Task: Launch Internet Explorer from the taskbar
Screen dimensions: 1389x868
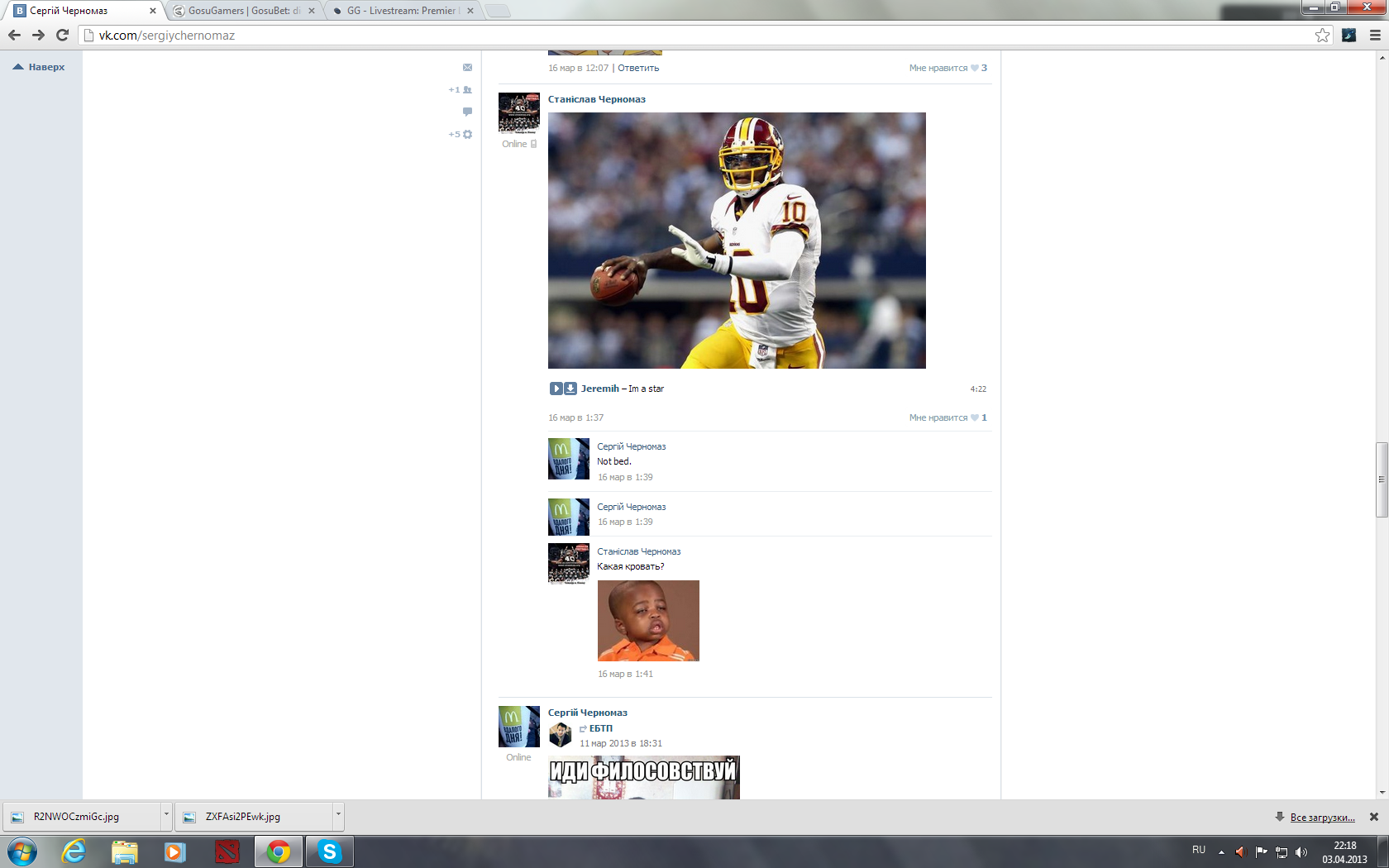Action: coord(74,851)
